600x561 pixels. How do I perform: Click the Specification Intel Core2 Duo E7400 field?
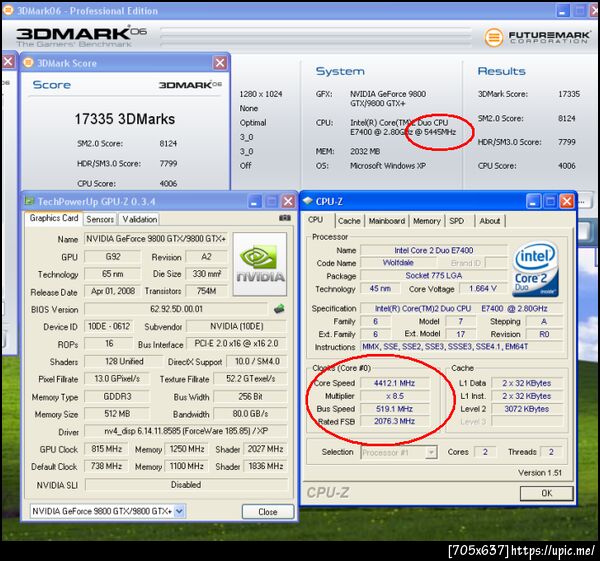461,308
